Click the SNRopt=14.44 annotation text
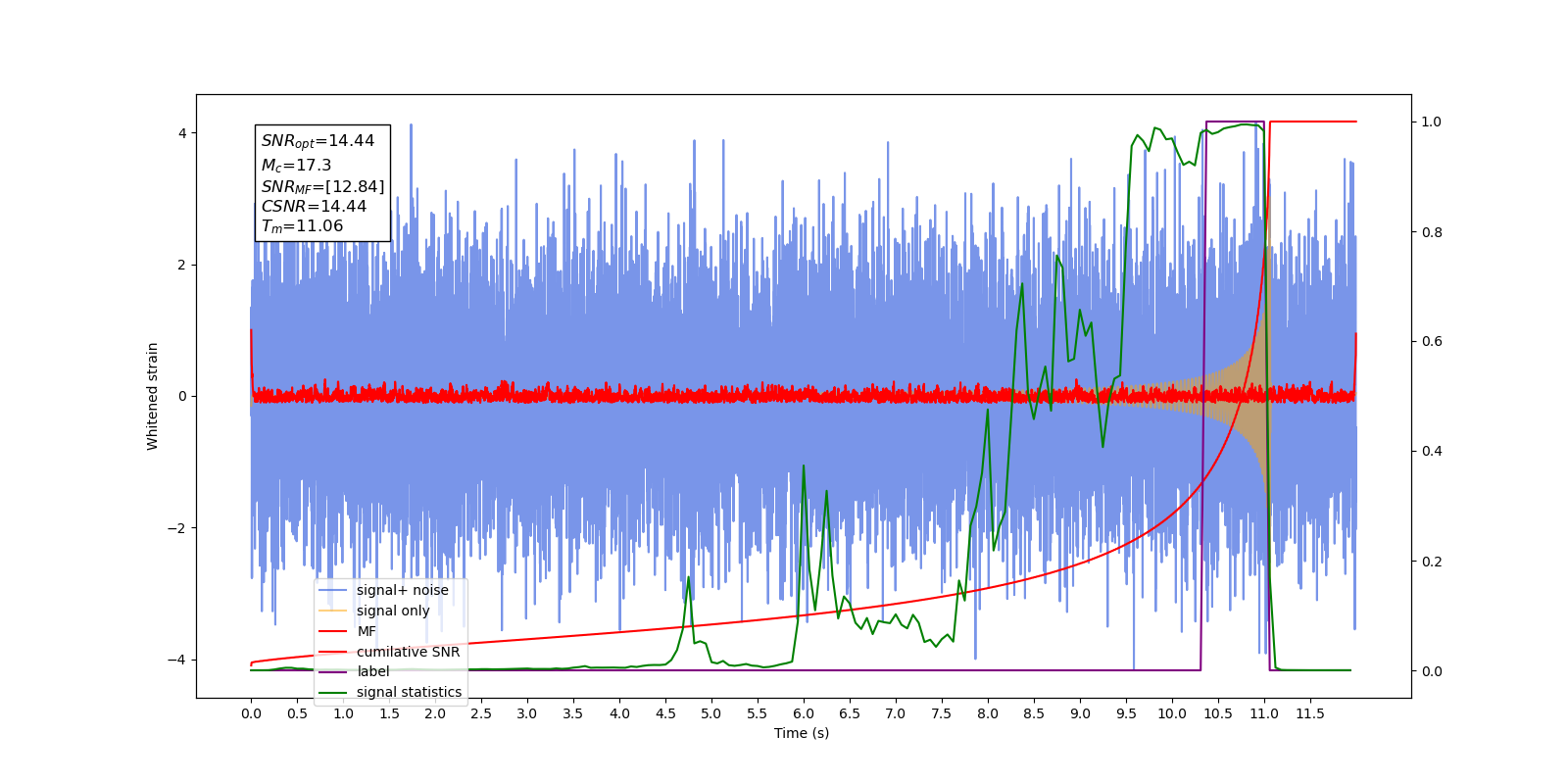 pos(318,141)
